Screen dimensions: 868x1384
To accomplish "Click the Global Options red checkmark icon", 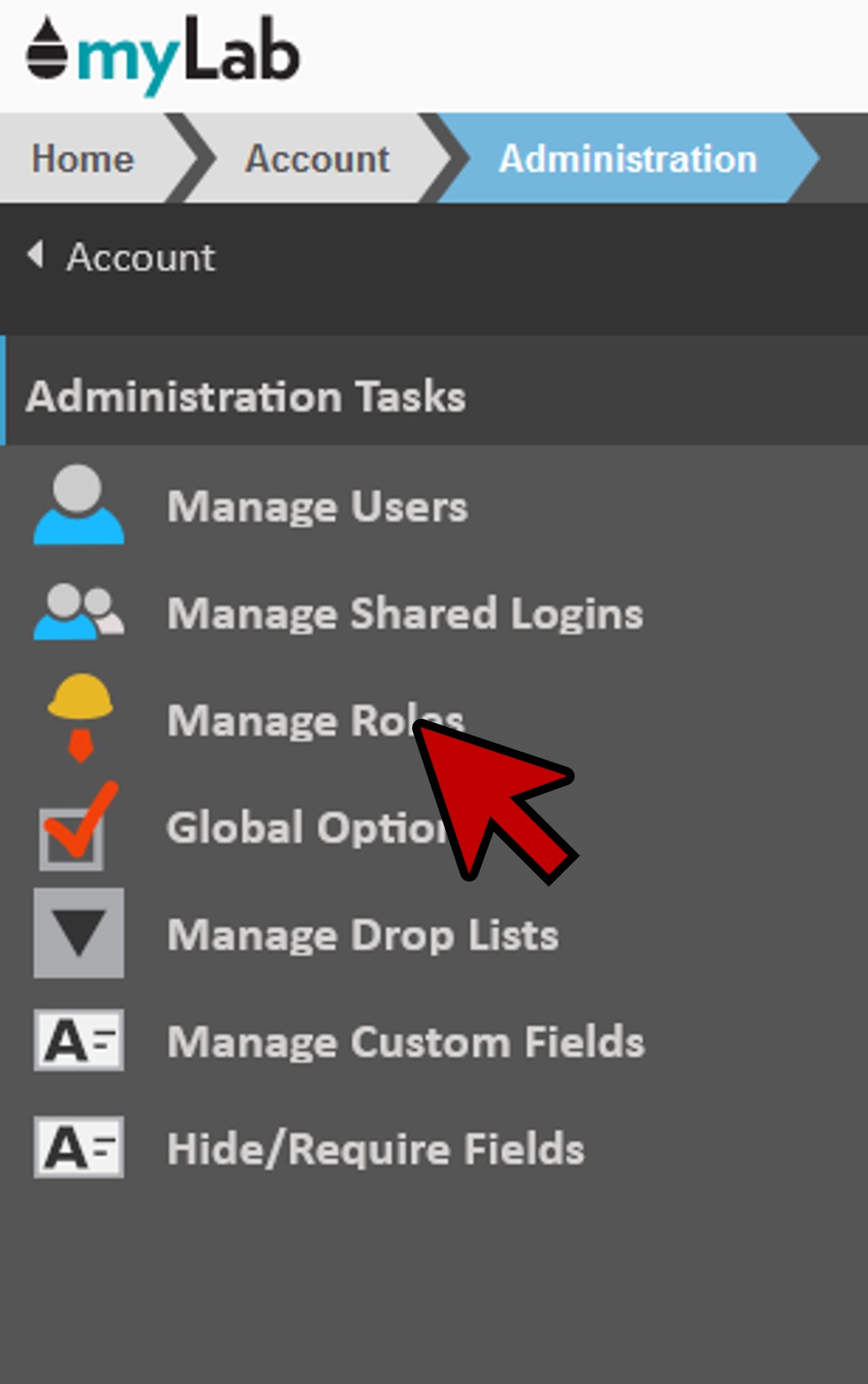I will (x=75, y=828).
